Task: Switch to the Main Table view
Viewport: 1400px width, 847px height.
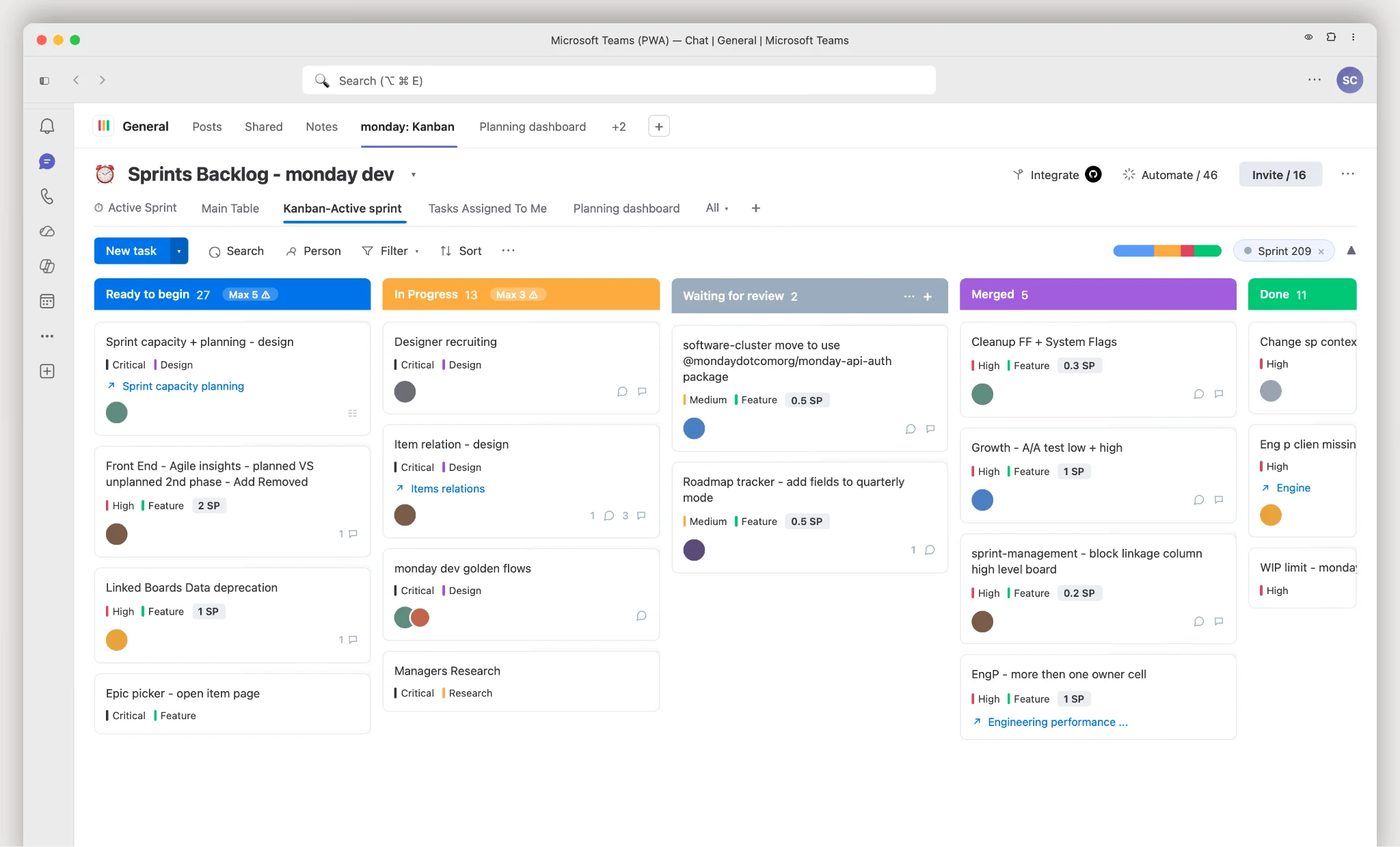Action: [230, 208]
